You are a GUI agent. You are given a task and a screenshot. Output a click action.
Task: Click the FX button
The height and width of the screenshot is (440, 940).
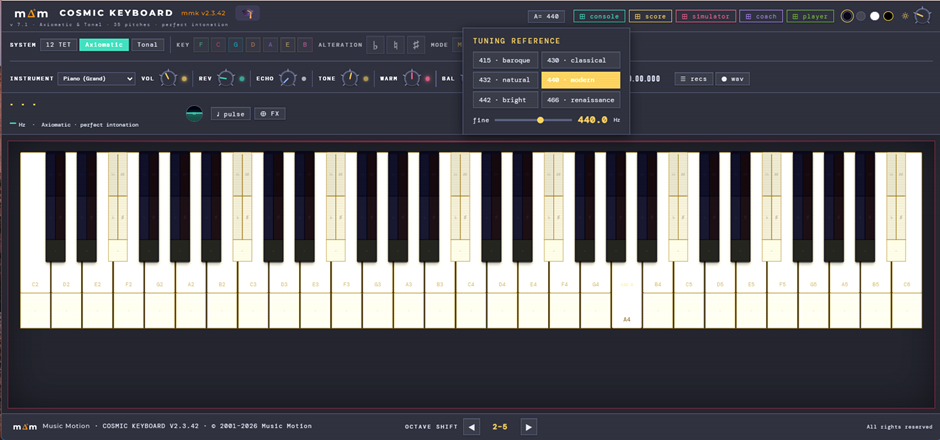[x=270, y=113]
